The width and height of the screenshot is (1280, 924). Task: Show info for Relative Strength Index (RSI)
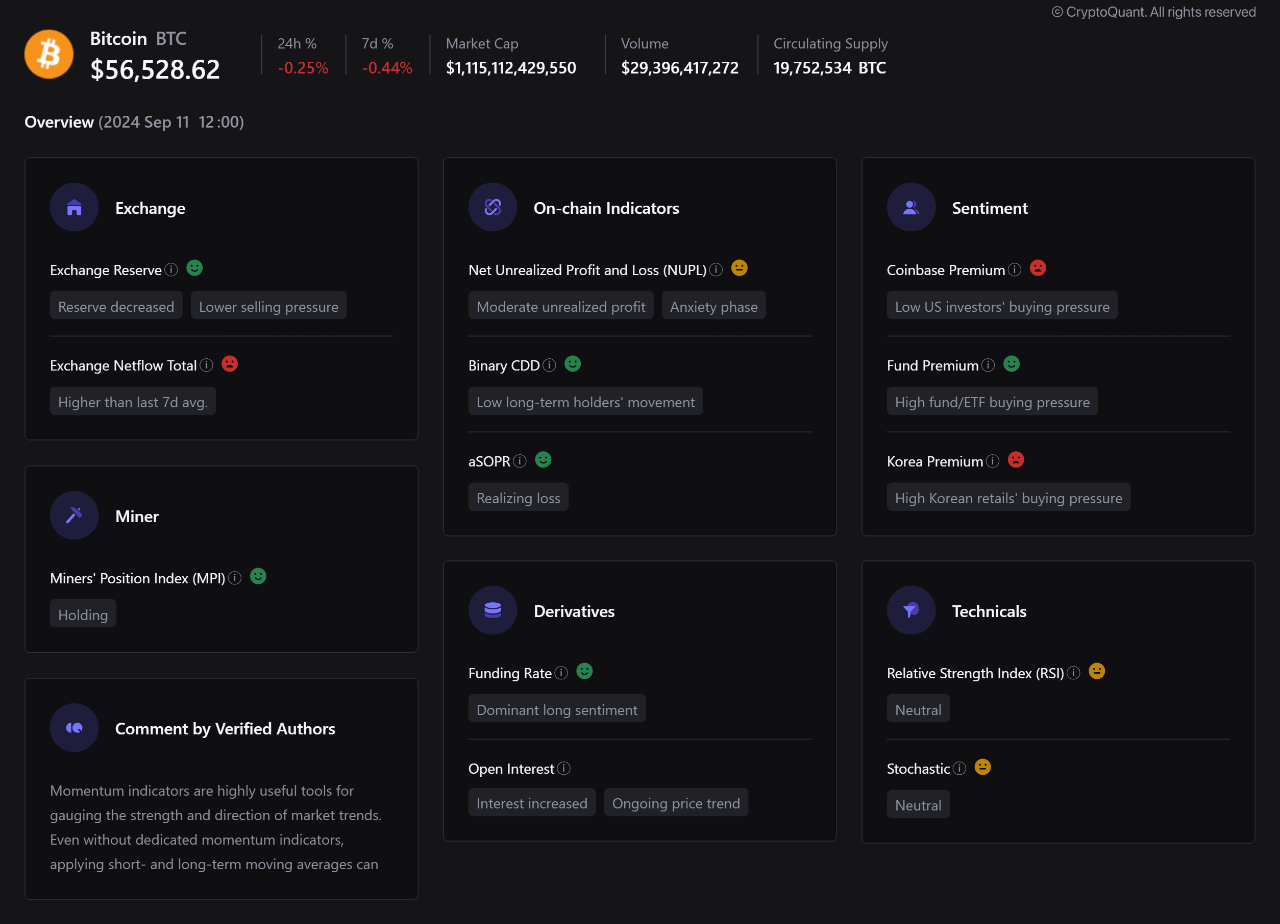[x=1074, y=673]
